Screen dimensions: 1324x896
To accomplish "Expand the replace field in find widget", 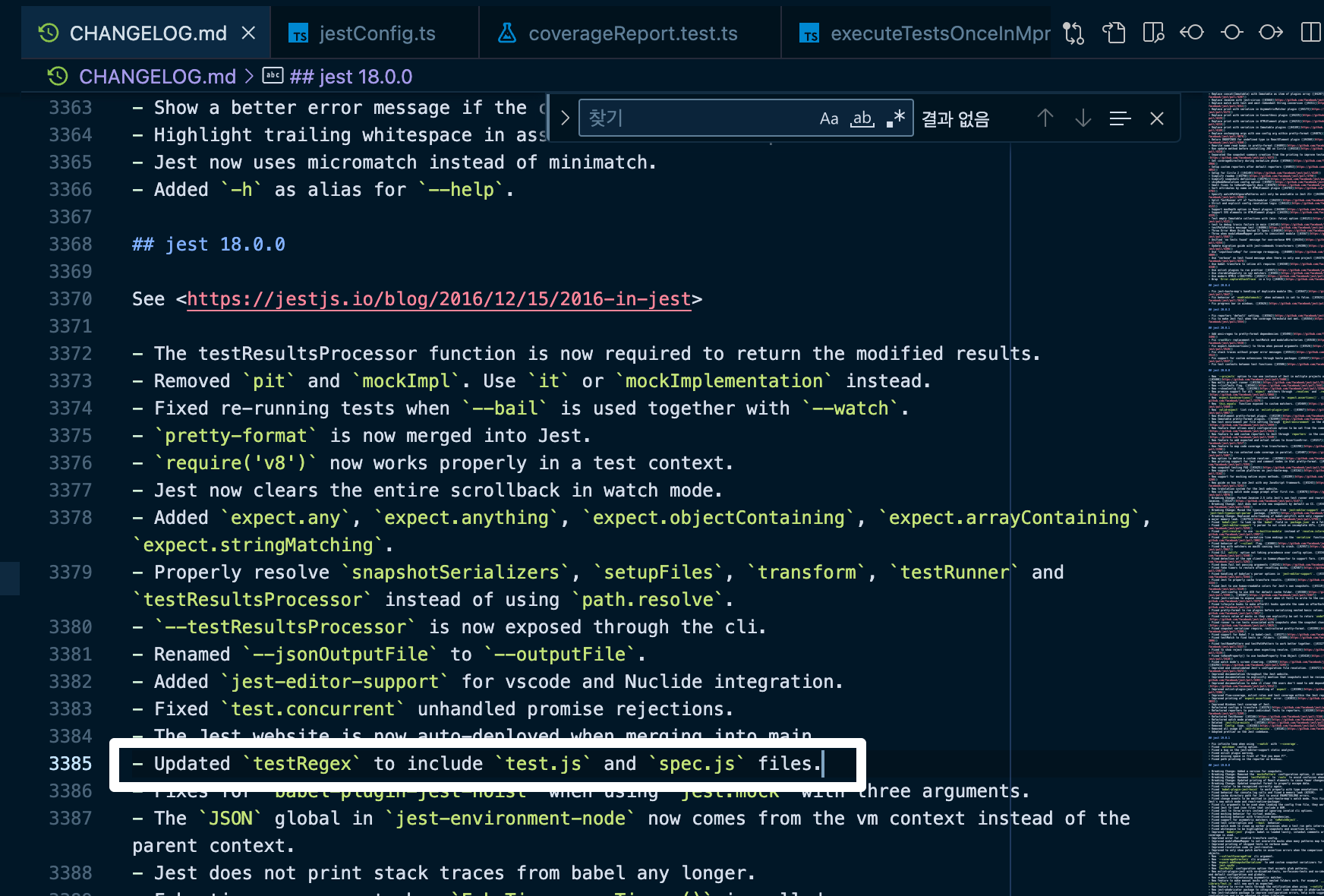I will [x=565, y=118].
